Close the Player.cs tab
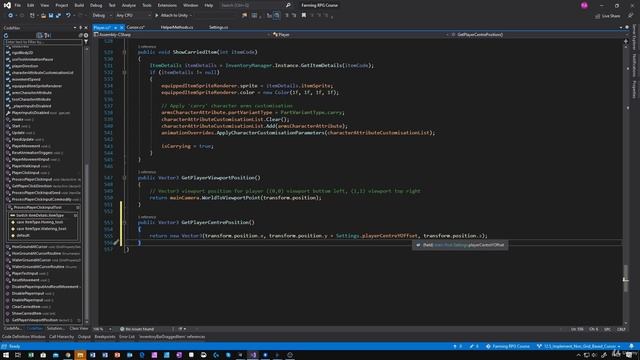 pos(122,27)
